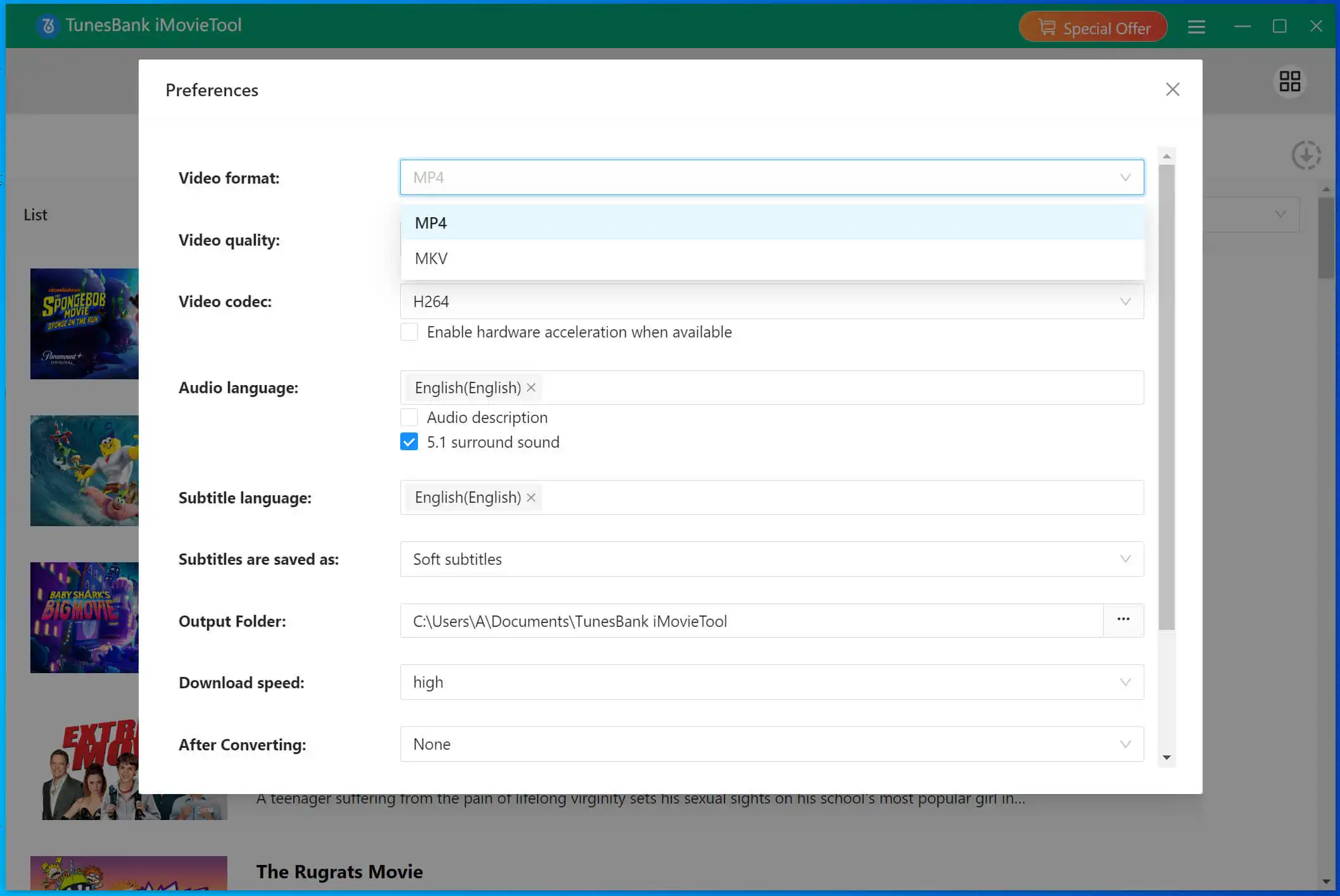Expand the Video quality dropdown
This screenshot has height=896, width=1340.
[x=771, y=240]
